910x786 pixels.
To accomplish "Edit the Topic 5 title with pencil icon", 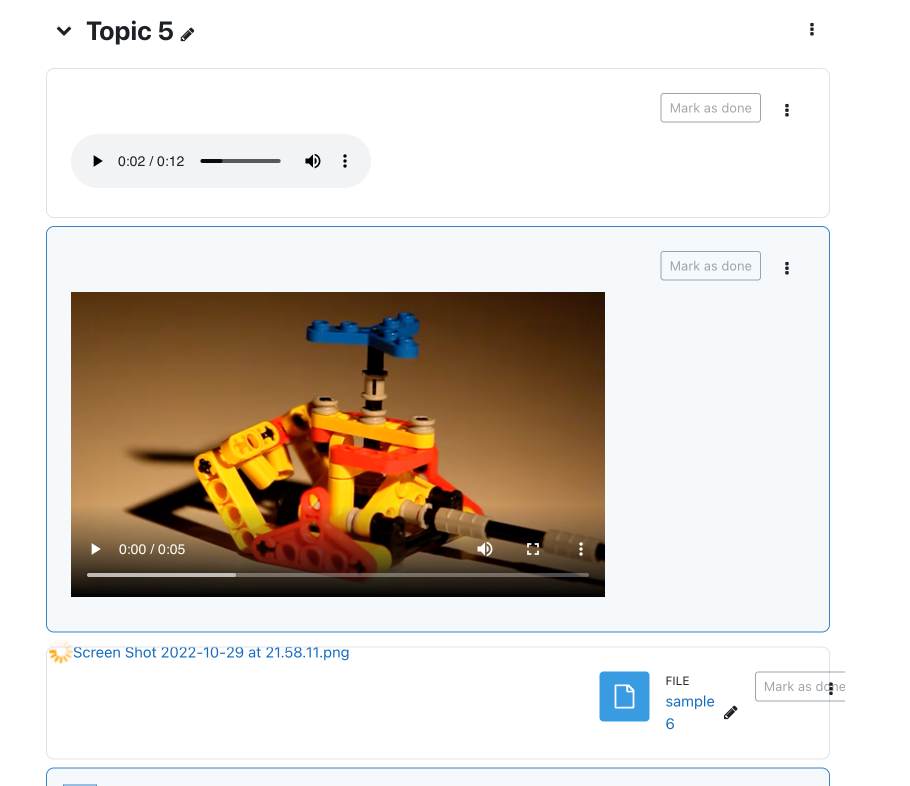I will pos(187,35).
